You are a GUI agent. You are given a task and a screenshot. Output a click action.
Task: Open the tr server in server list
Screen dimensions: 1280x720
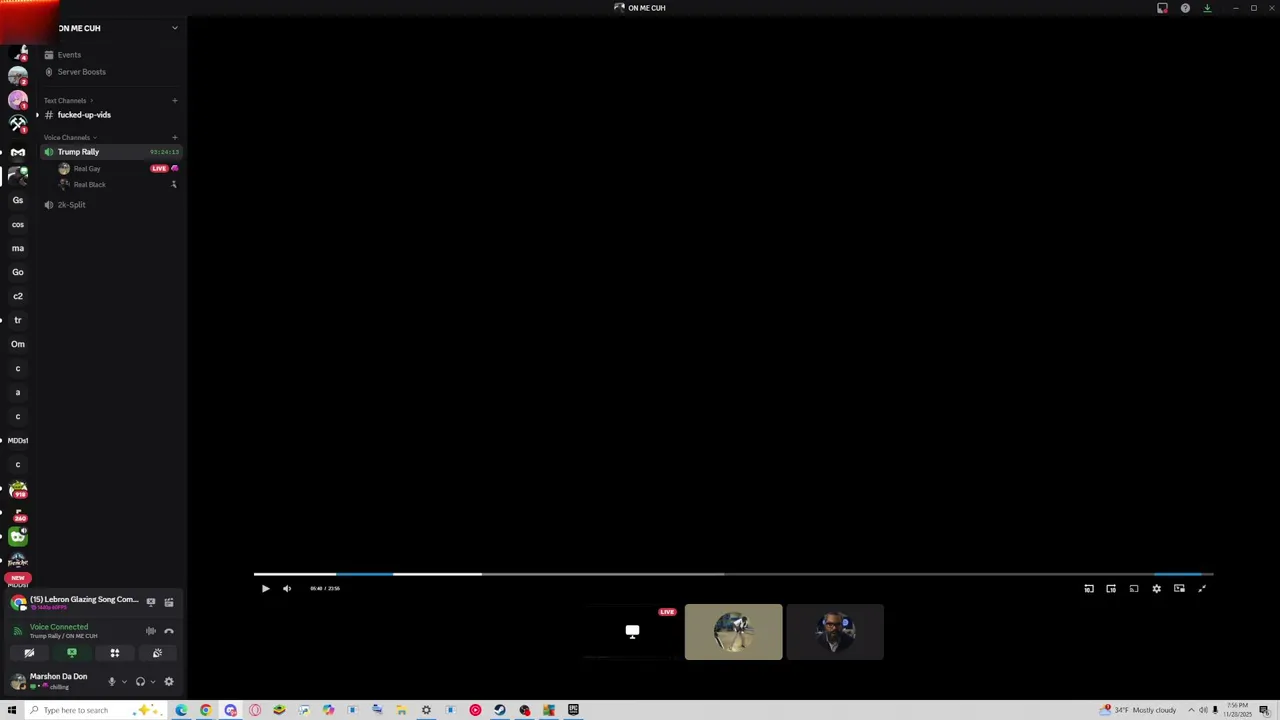coord(18,320)
